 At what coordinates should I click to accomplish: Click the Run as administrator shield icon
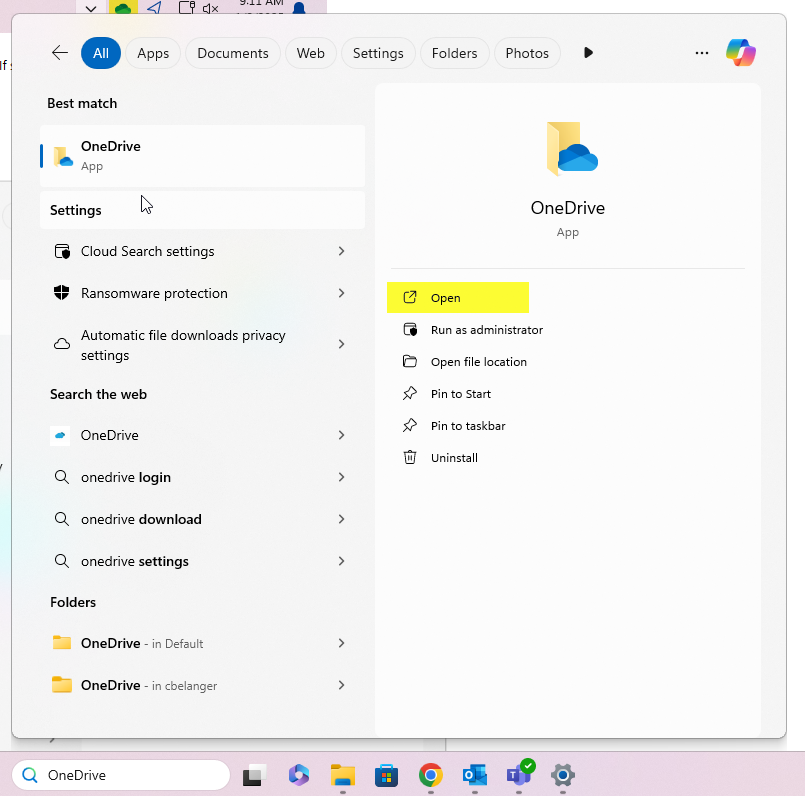click(410, 330)
